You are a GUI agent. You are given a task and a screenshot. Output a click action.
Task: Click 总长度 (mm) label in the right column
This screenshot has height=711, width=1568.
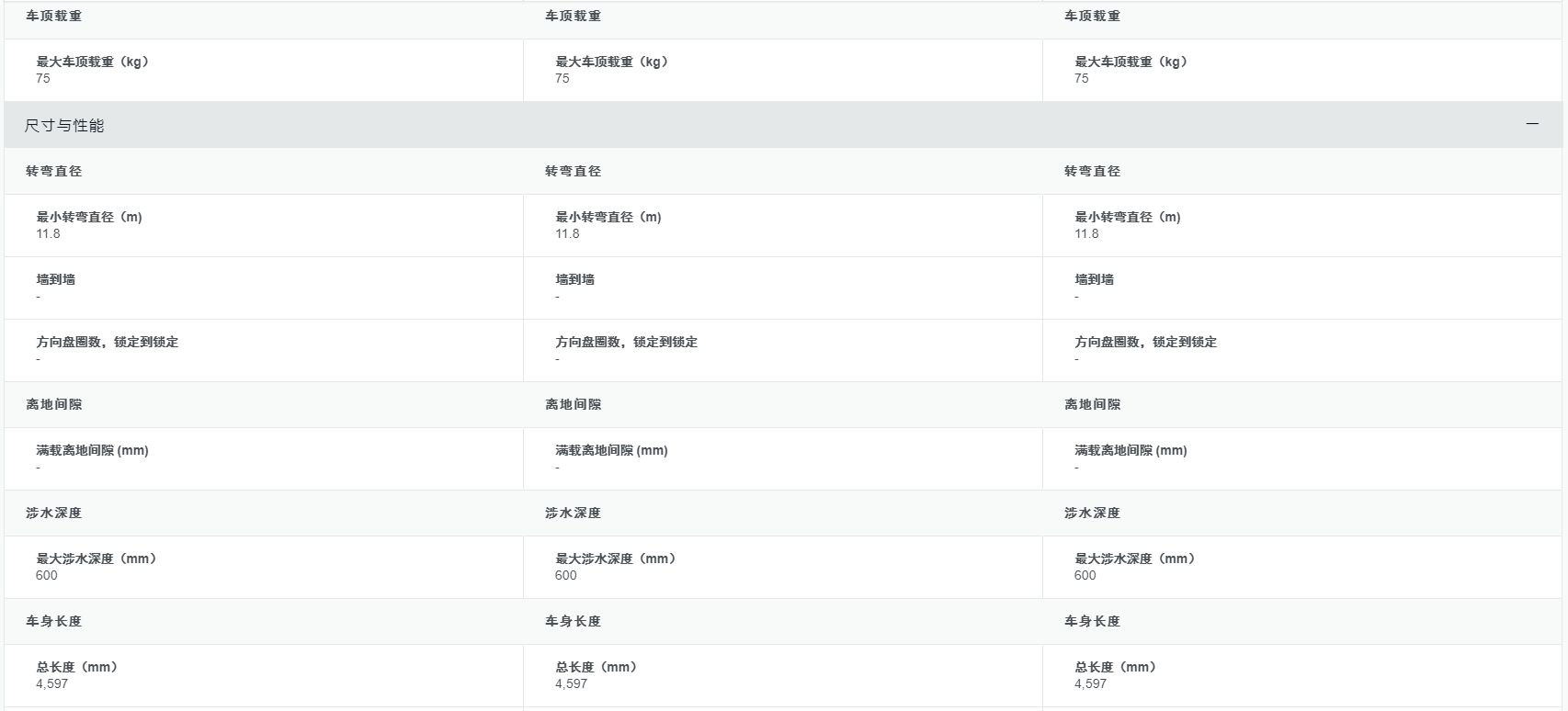coord(1116,667)
